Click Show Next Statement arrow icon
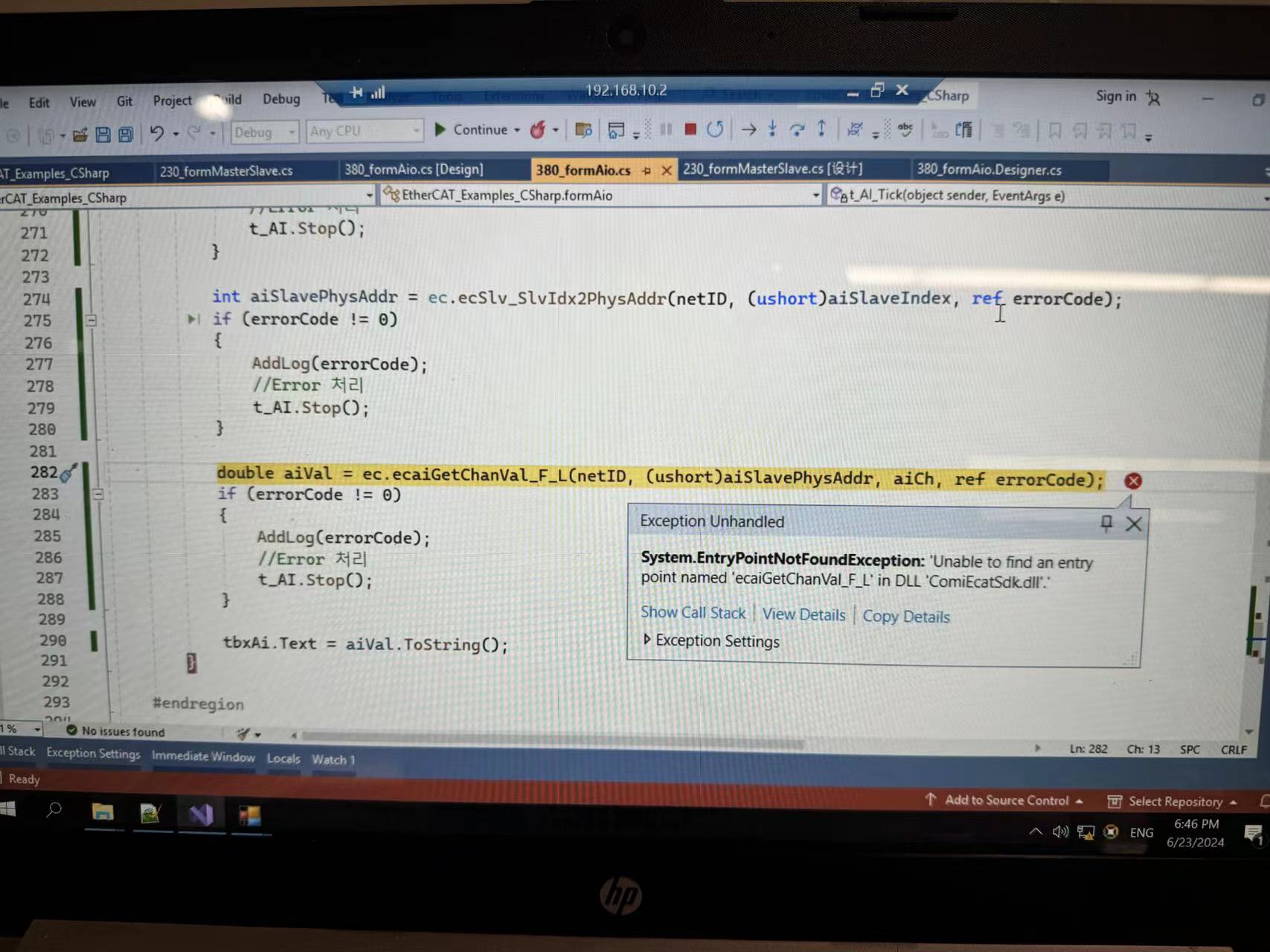 [748, 129]
